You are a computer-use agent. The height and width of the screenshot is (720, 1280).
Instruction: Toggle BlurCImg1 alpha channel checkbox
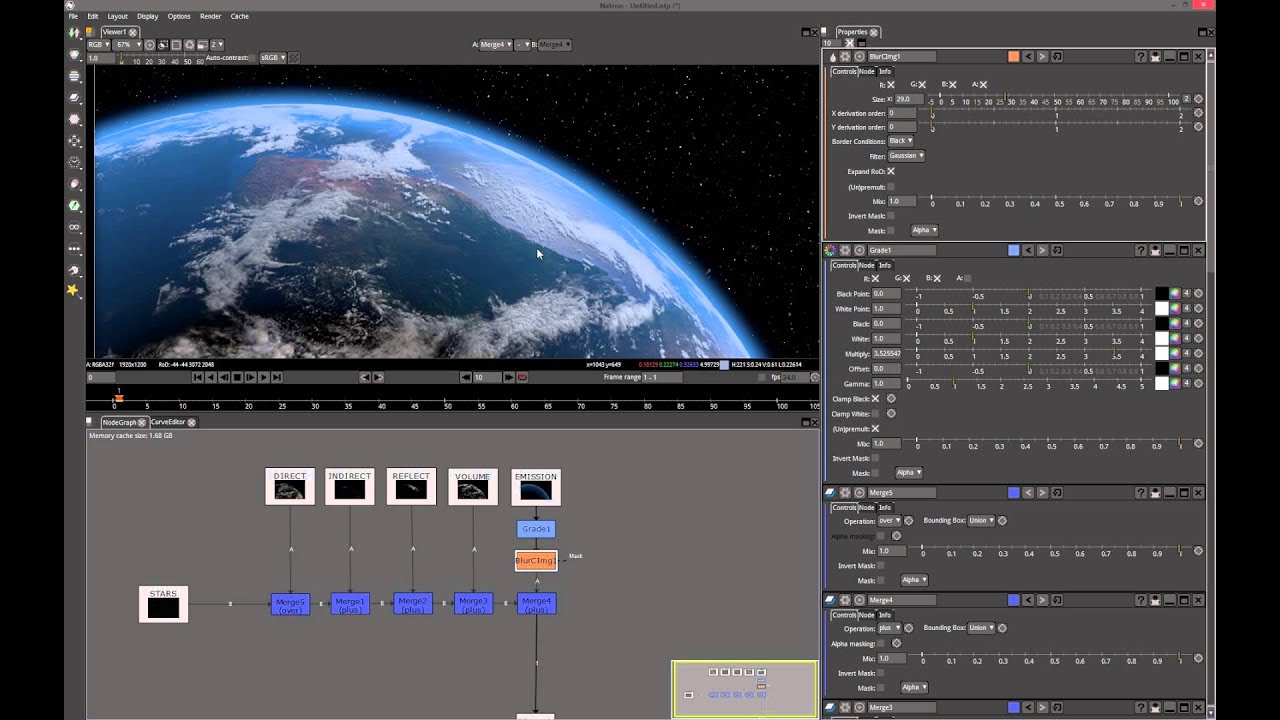[983, 85]
